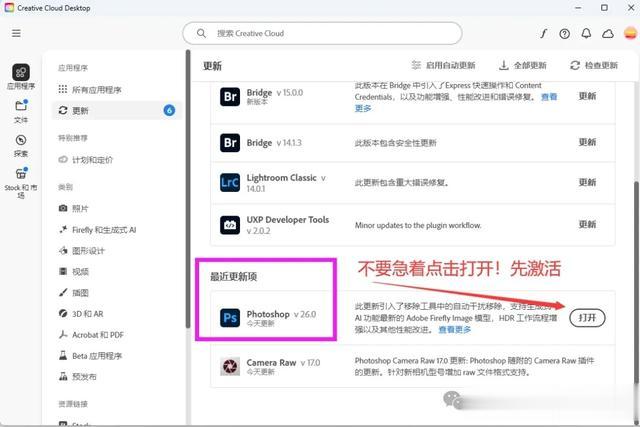The height and width of the screenshot is (427, 640).
Task: Click the Bridge v15.0.0 icon
Action: (230, 97)
